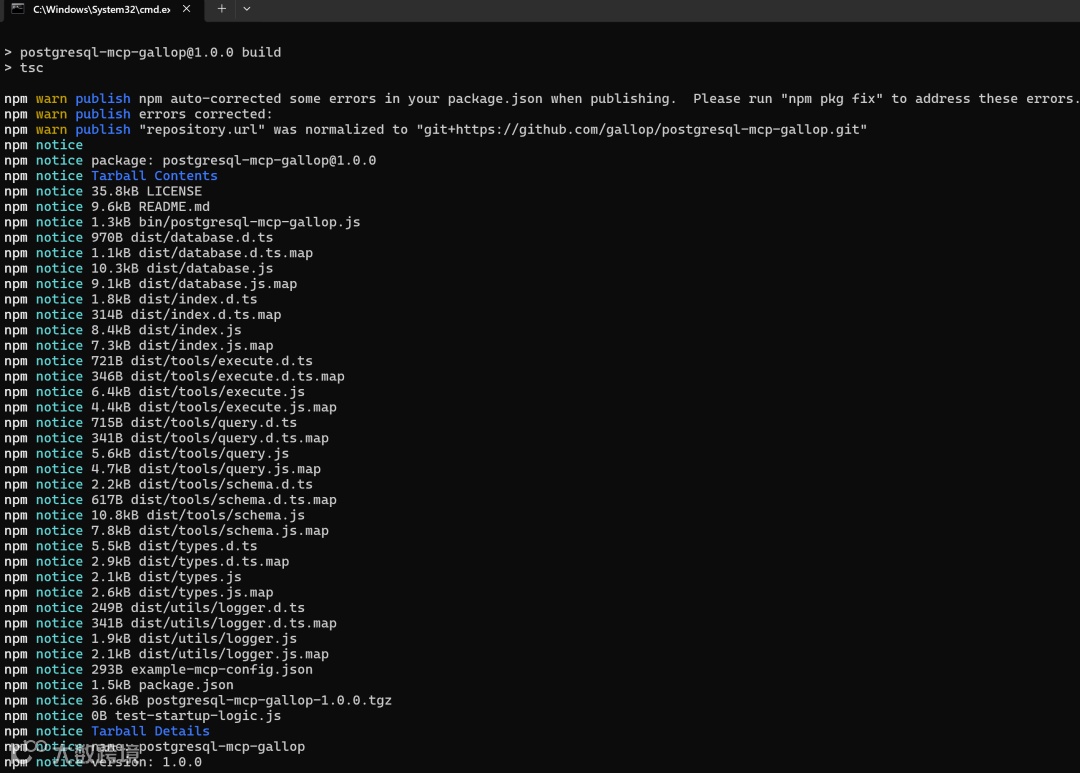Click the '249B dist/utils/logger.d.ts' line
The width and height of the screenshot is (1080, 773).
154,608
